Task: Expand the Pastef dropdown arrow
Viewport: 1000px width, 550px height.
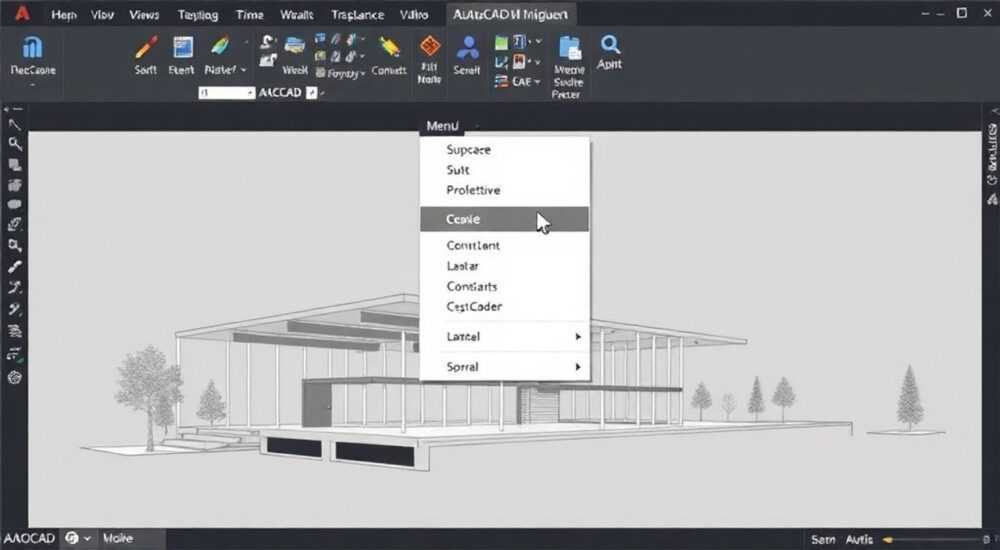Action: tap(243, 70)
